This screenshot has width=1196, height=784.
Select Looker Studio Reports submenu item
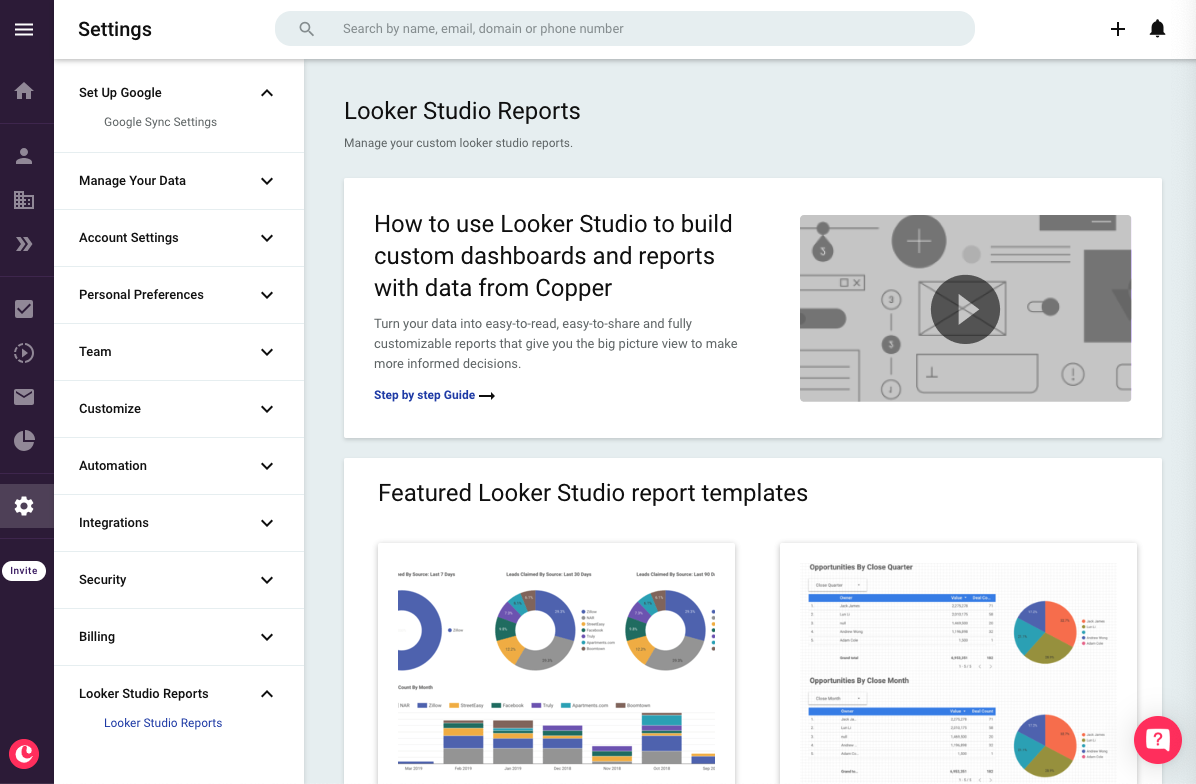162,723
